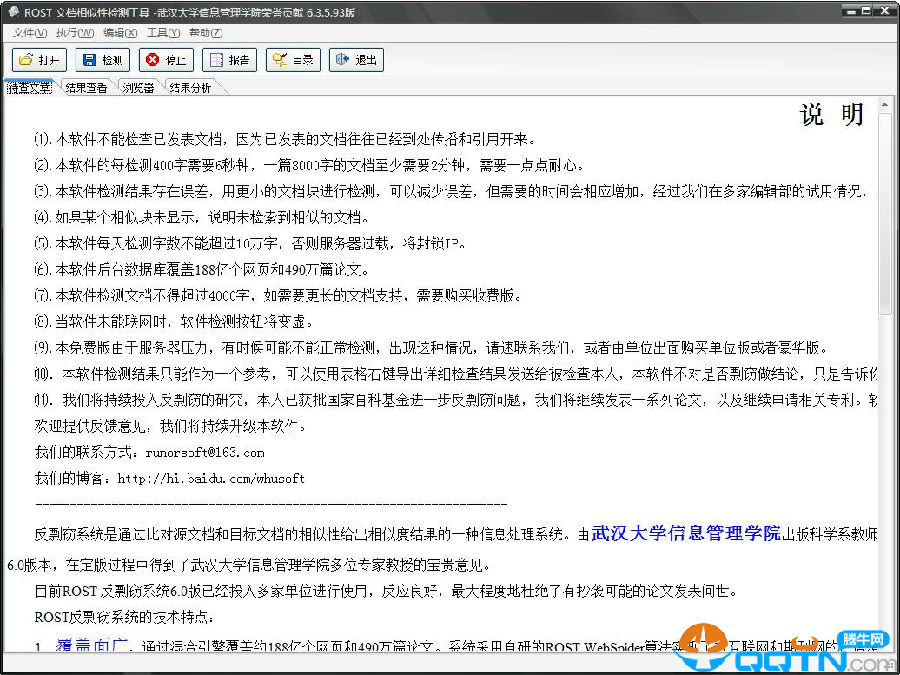Open the 文件 (File) menu
Image resolution: width=900 pixels, height=675 pixels.
pos(30,33)
